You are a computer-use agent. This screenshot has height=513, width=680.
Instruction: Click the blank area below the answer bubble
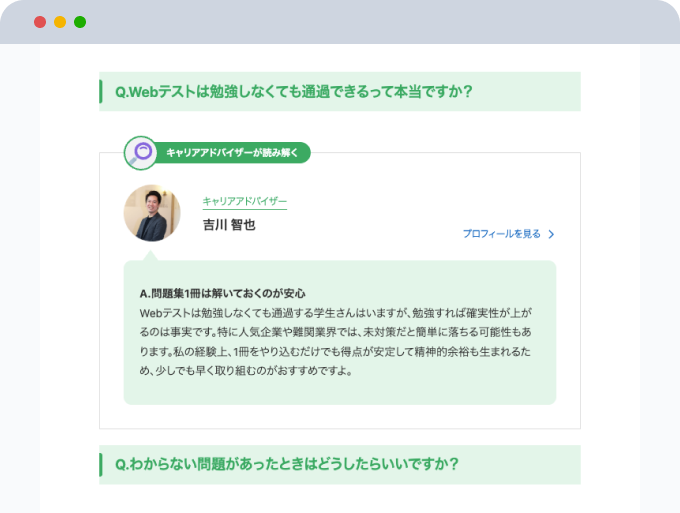point(340,417)
